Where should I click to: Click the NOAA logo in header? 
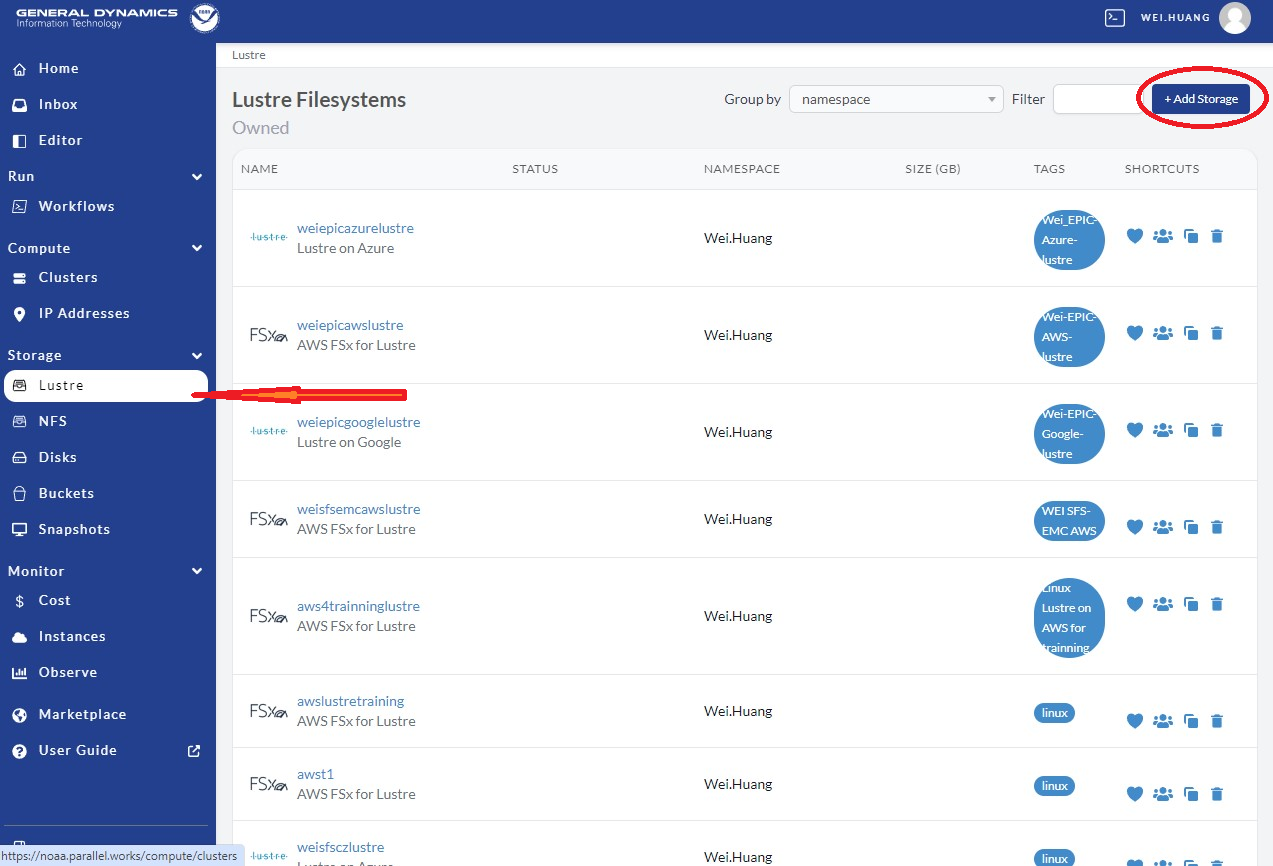[x=205, y=18]
